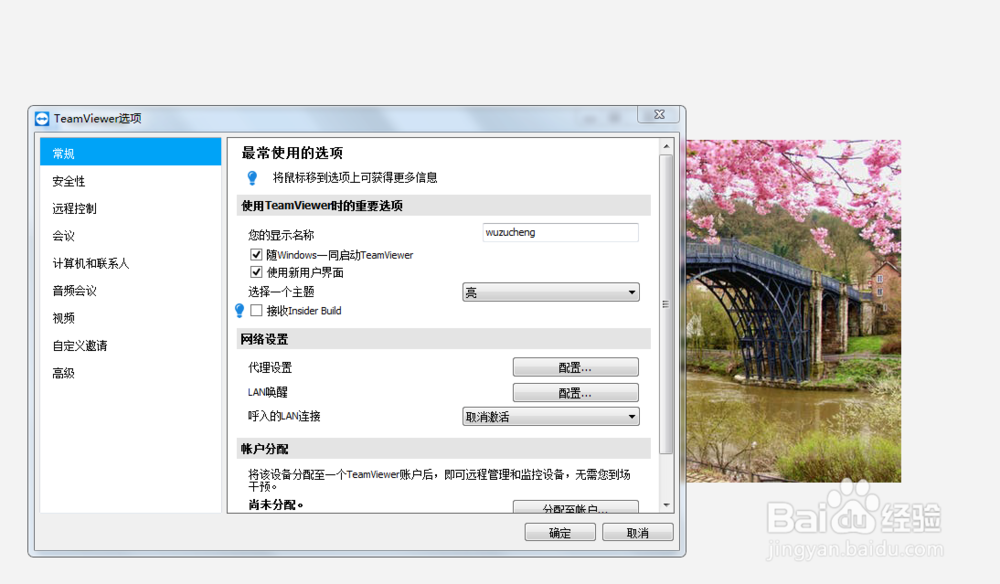Open the 选择一个主题 theme dropdown
This screenshot has width=1000, height=584.
[x=551, y=293]
